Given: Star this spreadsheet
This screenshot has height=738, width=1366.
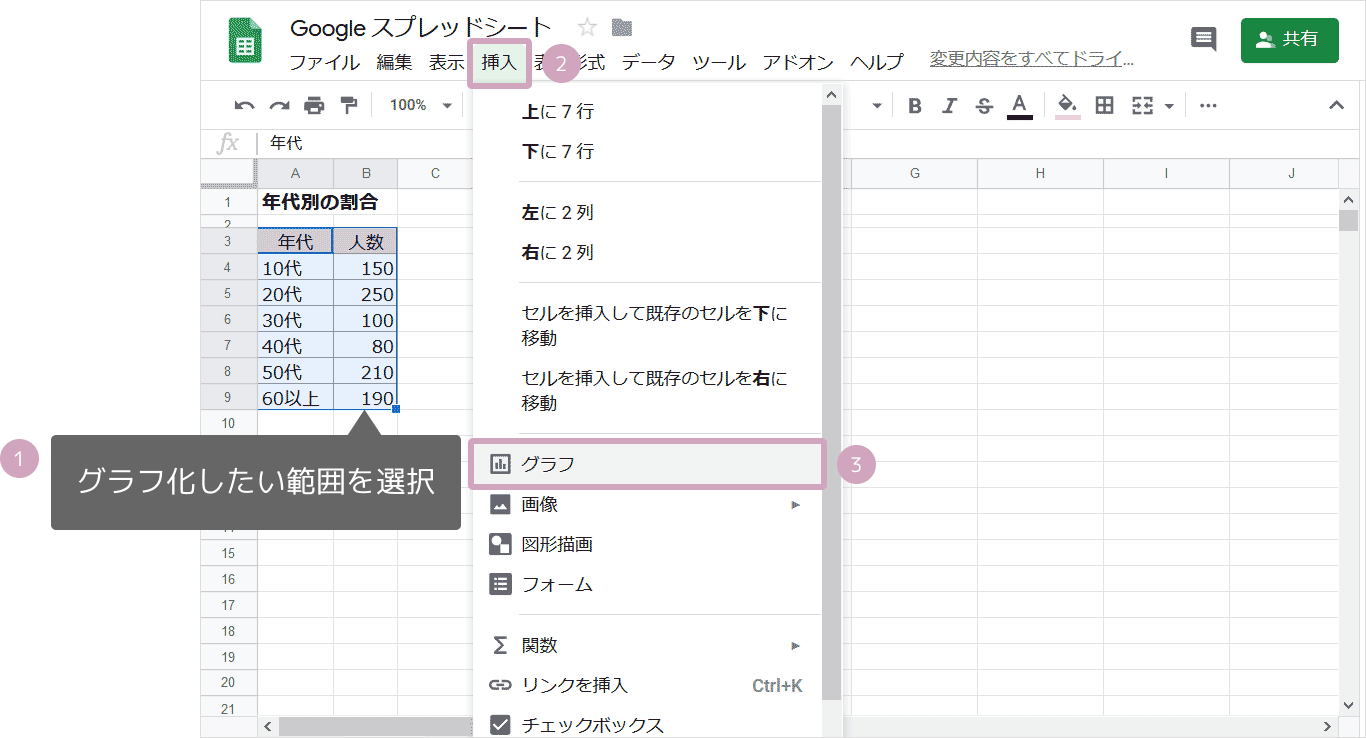Looking at the screenshot, I should coord(587,28).
